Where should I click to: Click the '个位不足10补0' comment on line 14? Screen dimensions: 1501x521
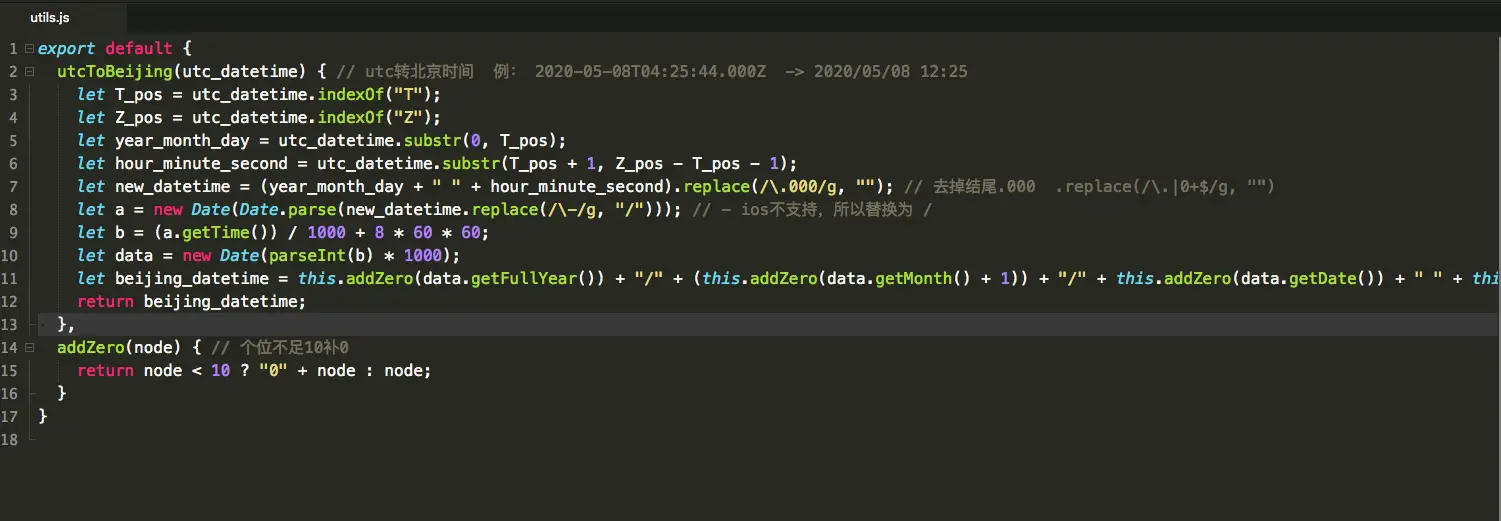pos(294,347)
